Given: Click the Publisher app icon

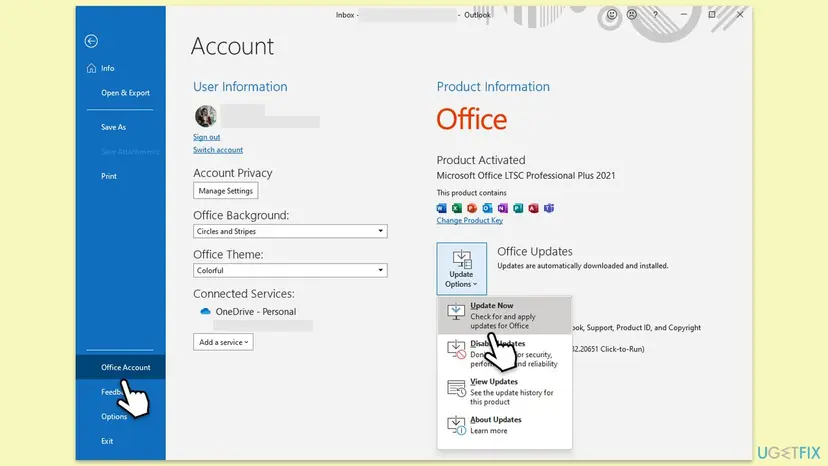Looking at the screenshot, I should click(518, 208).
